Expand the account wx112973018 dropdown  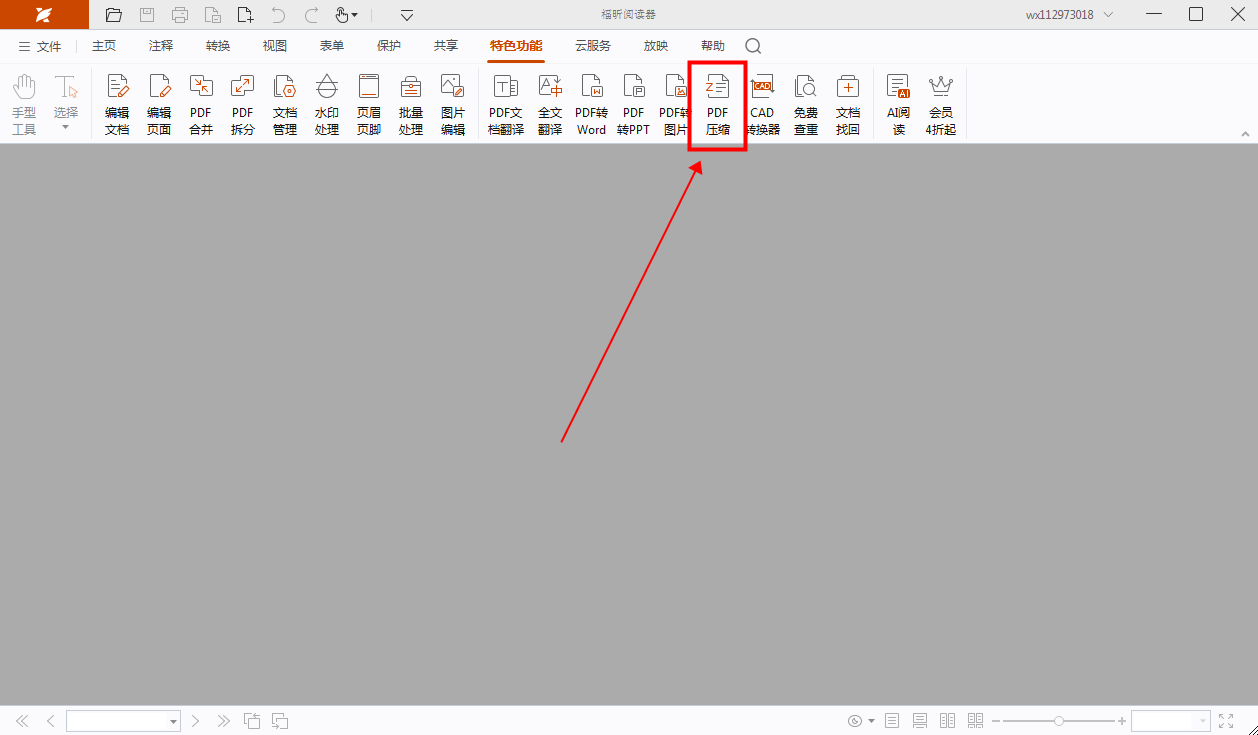click(1108, 15)
